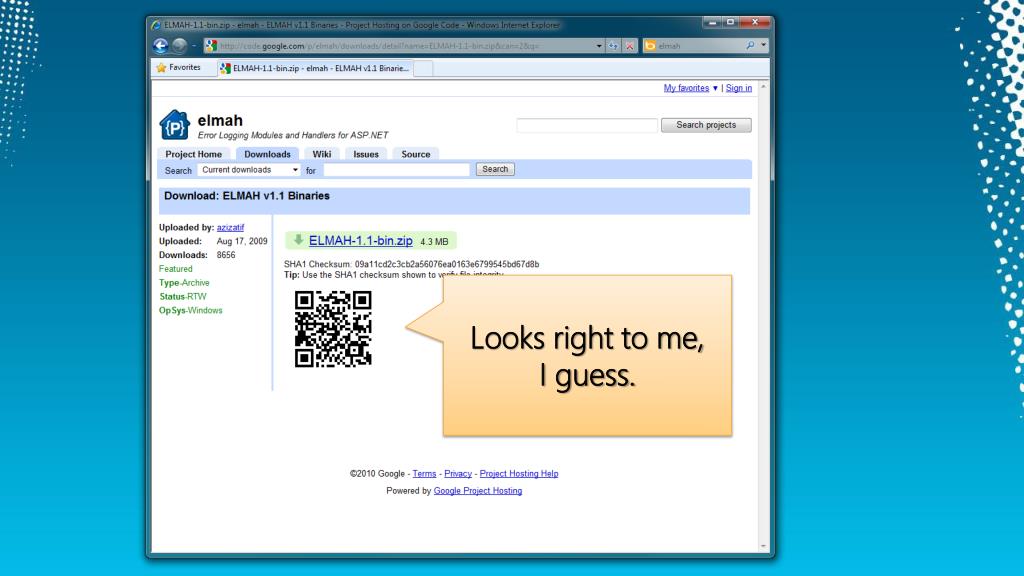Click the Type-Archive label
The height and width of the screenshot is (576, 1024).
pos(184,283)
